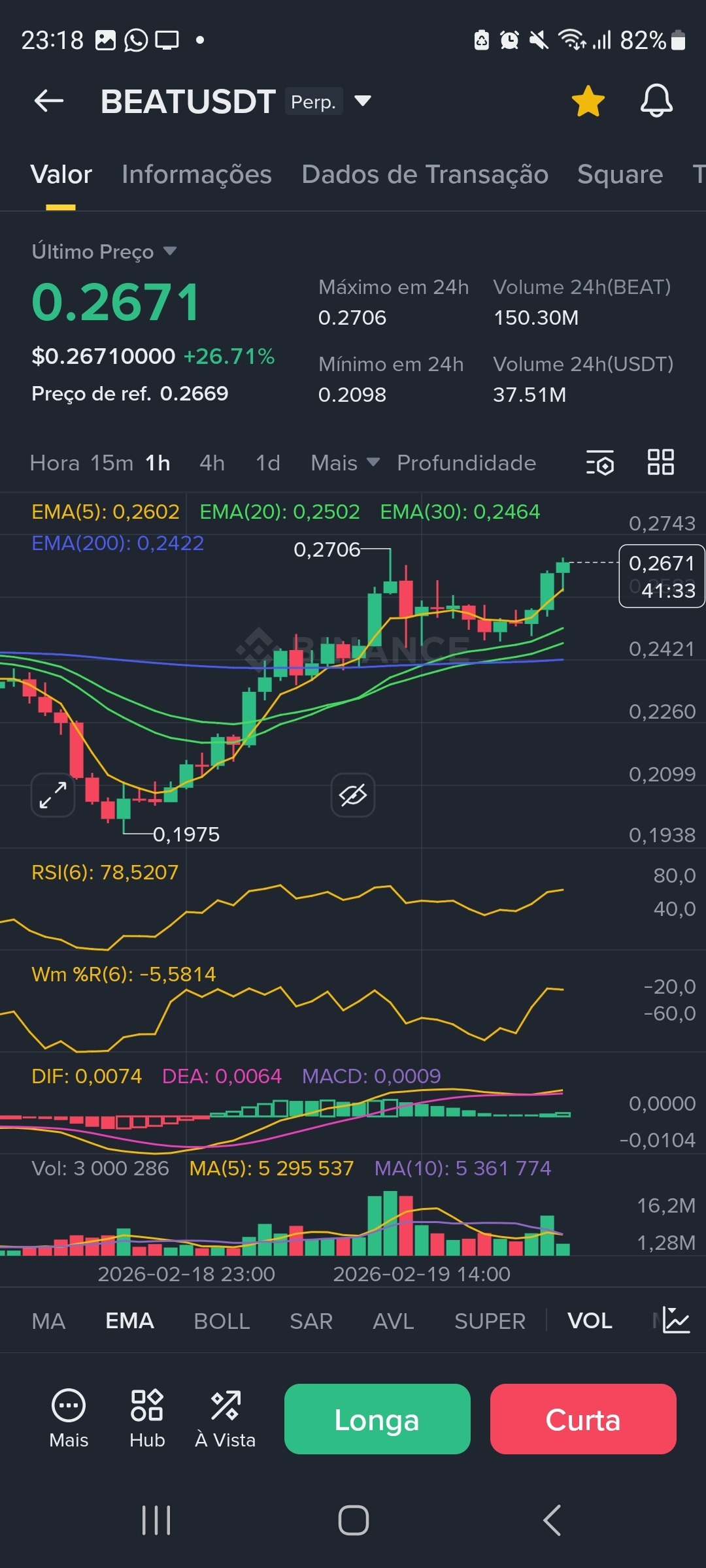The image size is (706, 1568).
Task: Tap the EMA(200) indicator legend
Action: coord(118,543)
